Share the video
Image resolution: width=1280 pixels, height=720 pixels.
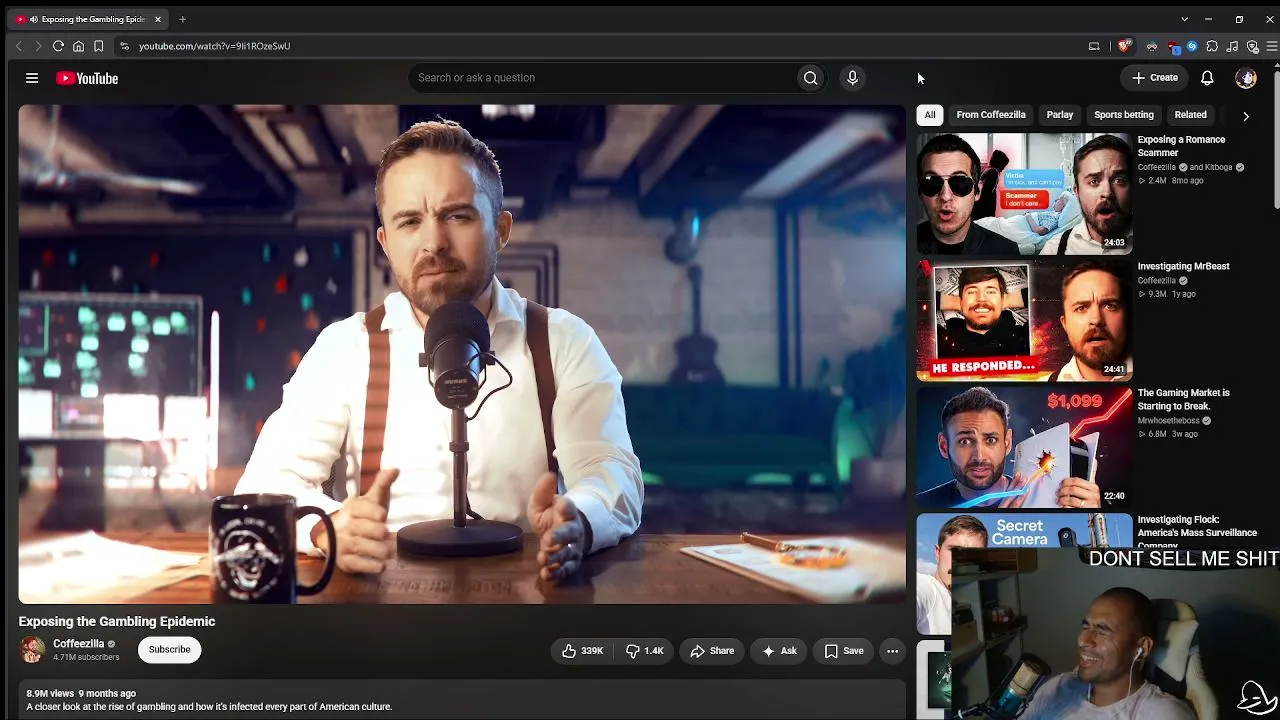(x=712, y=651)
